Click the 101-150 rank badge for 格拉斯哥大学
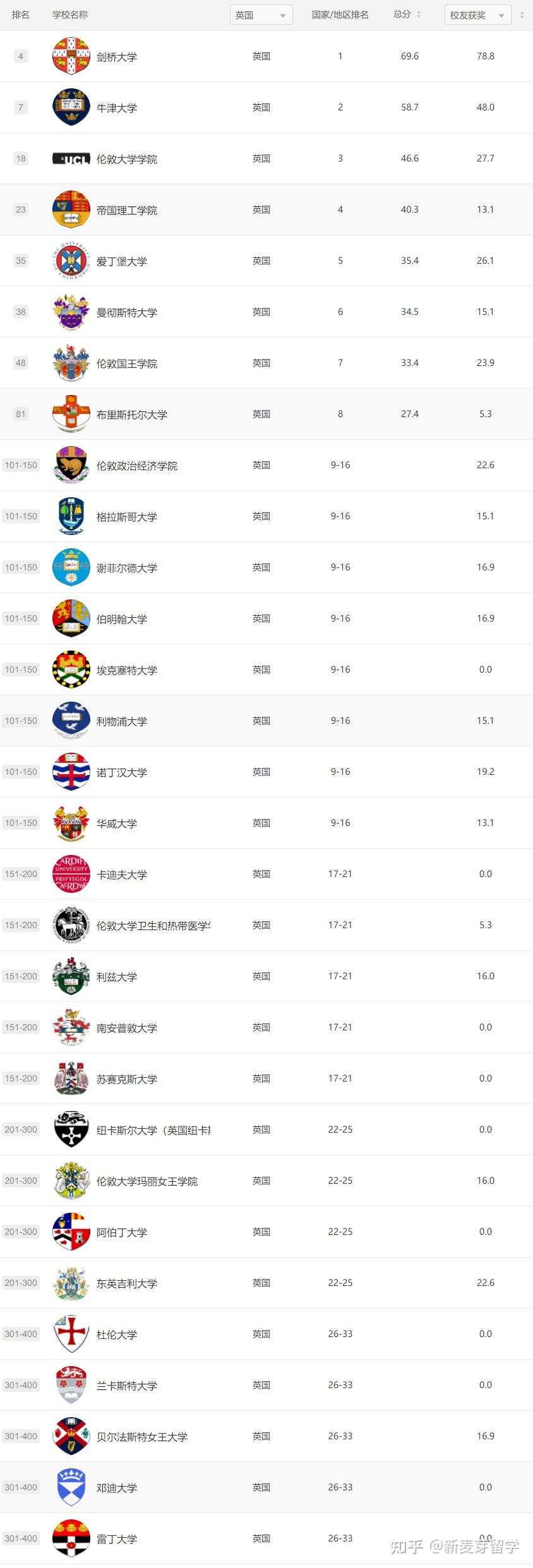This screenshot has height=1568, width=533. (21, 516)
